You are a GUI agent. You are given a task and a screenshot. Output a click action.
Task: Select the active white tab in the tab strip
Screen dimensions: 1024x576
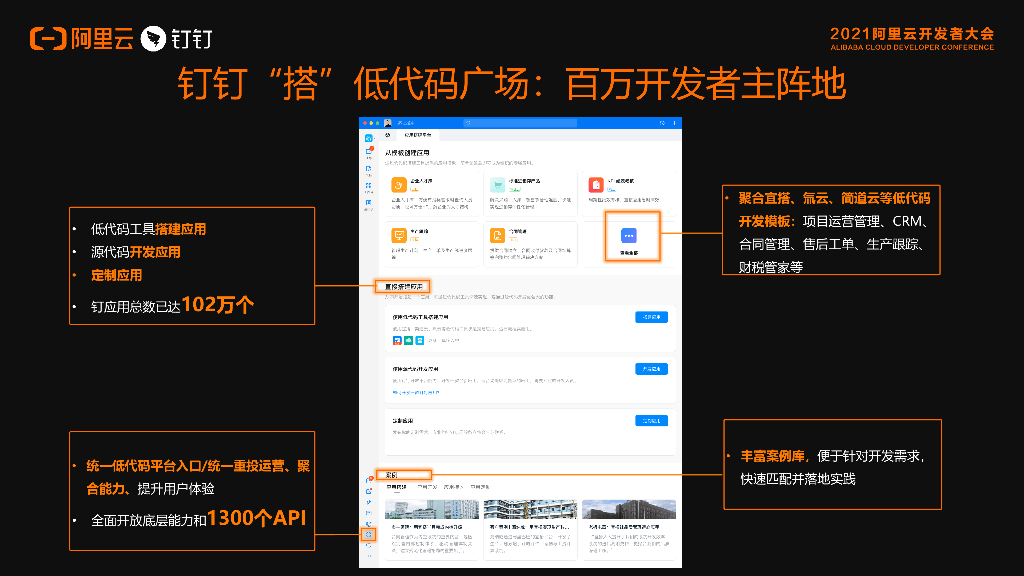point(418,135)
